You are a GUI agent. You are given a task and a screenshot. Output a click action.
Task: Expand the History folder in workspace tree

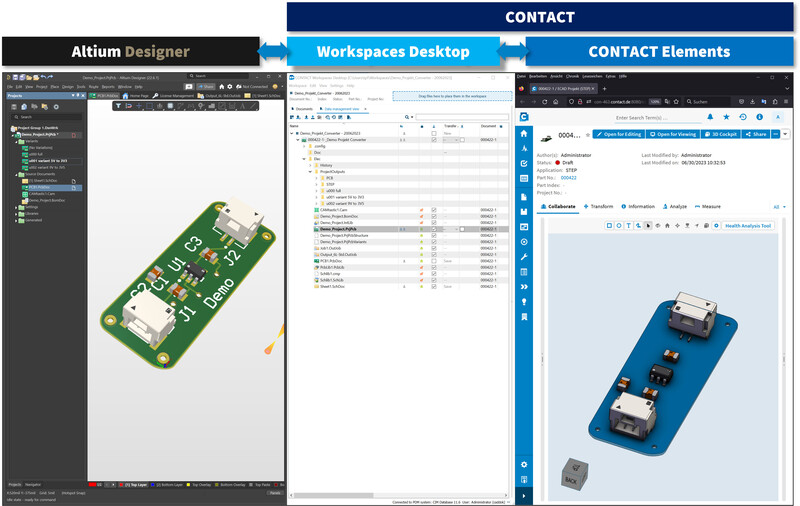(x=310, y=165)
